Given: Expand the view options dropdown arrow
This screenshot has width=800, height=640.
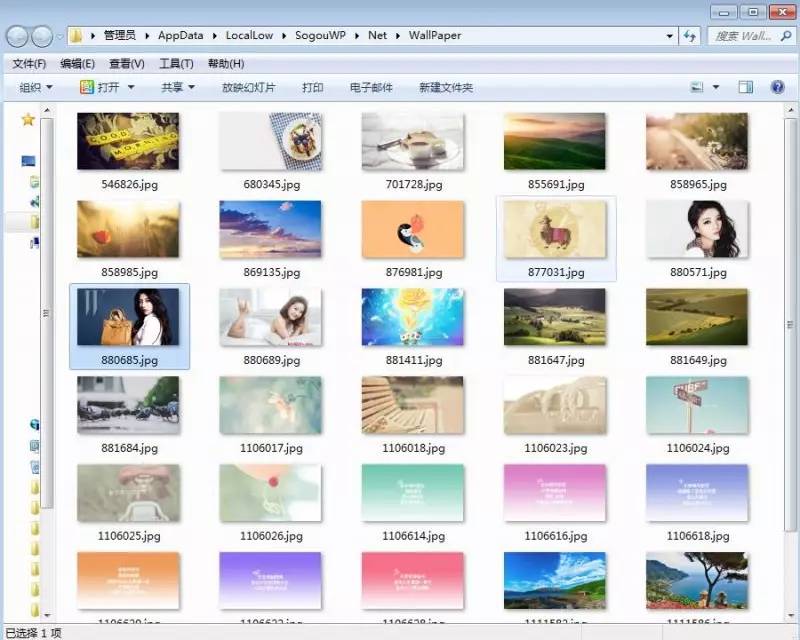Looking at the screenshot, I should (x=716, y=88).
